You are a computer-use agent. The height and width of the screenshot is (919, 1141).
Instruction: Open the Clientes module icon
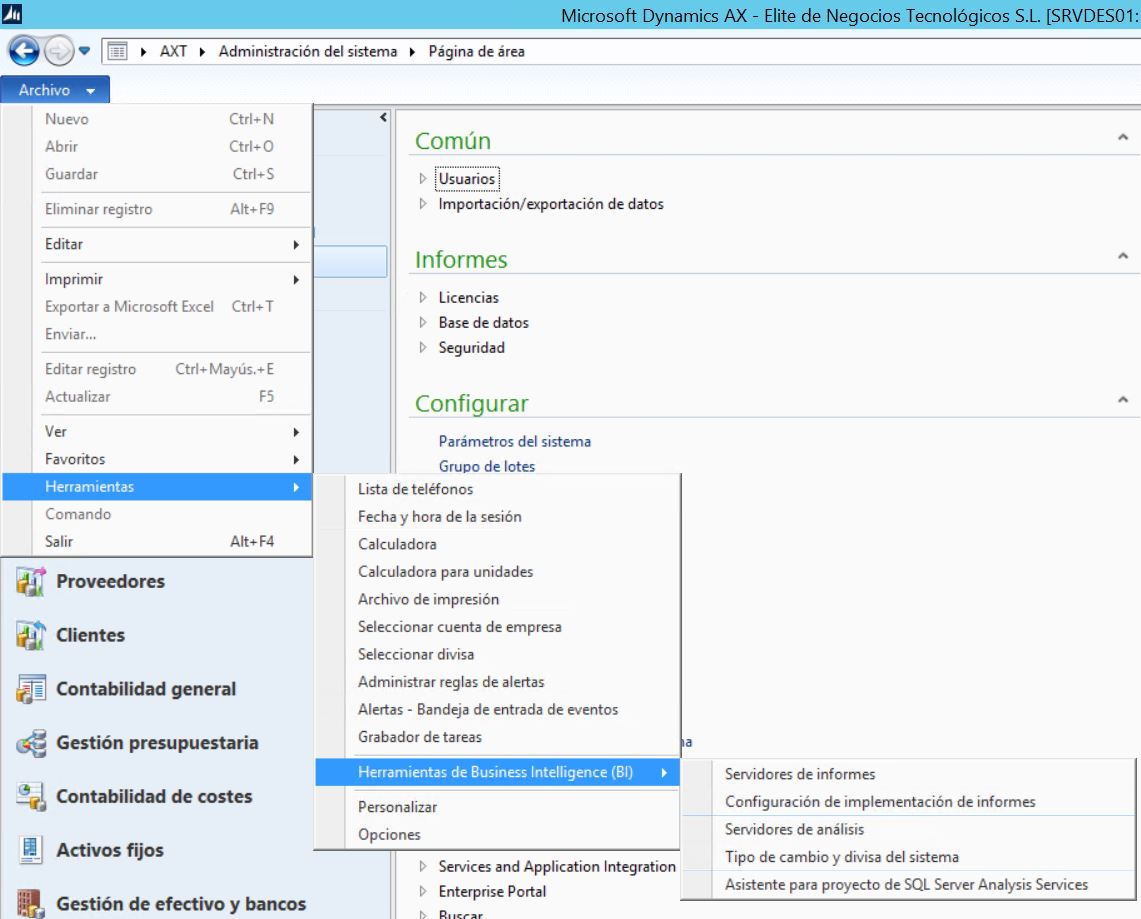click(x=31, y=635)
